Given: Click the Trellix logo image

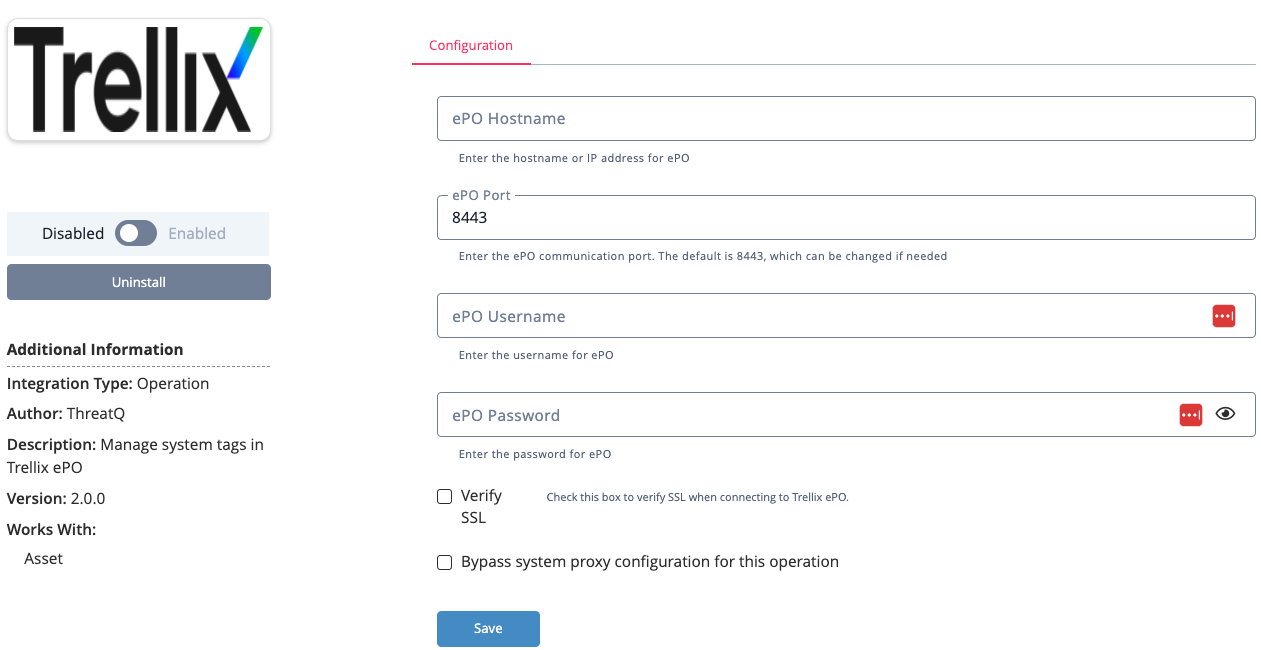Looking at the screenshot, I should click(139, 80).
